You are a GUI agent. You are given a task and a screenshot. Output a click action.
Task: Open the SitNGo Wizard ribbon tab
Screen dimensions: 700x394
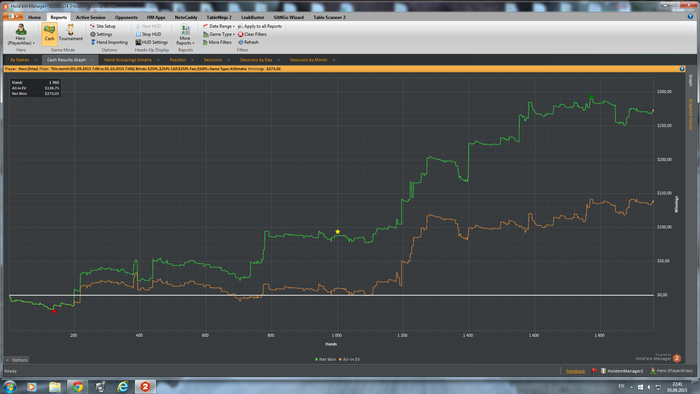[x=288, y=17]
